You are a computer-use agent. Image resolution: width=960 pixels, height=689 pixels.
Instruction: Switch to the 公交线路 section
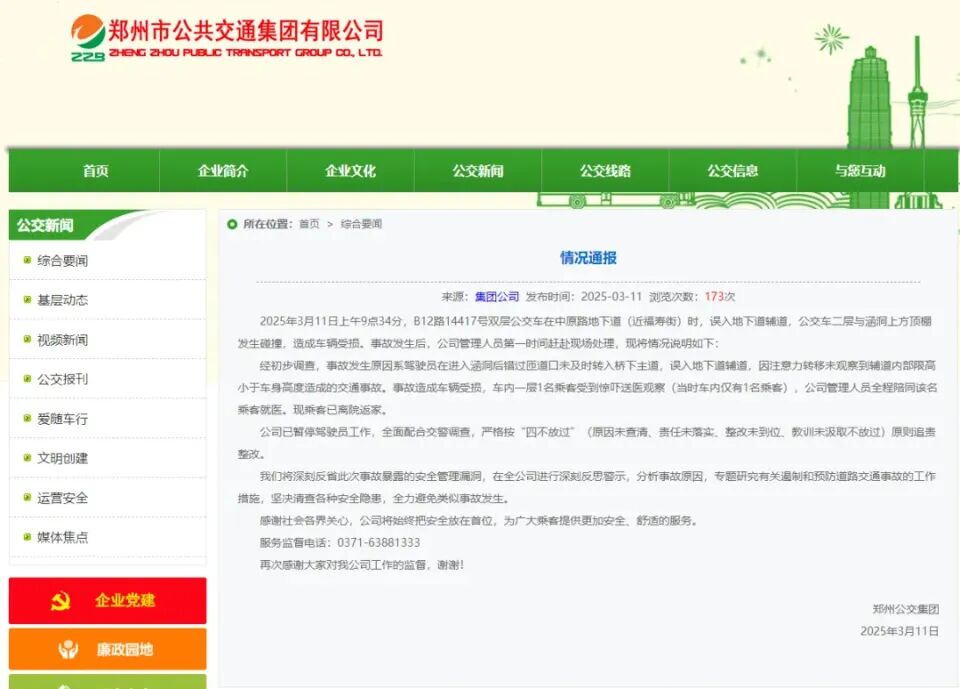[x=608, y=170]
